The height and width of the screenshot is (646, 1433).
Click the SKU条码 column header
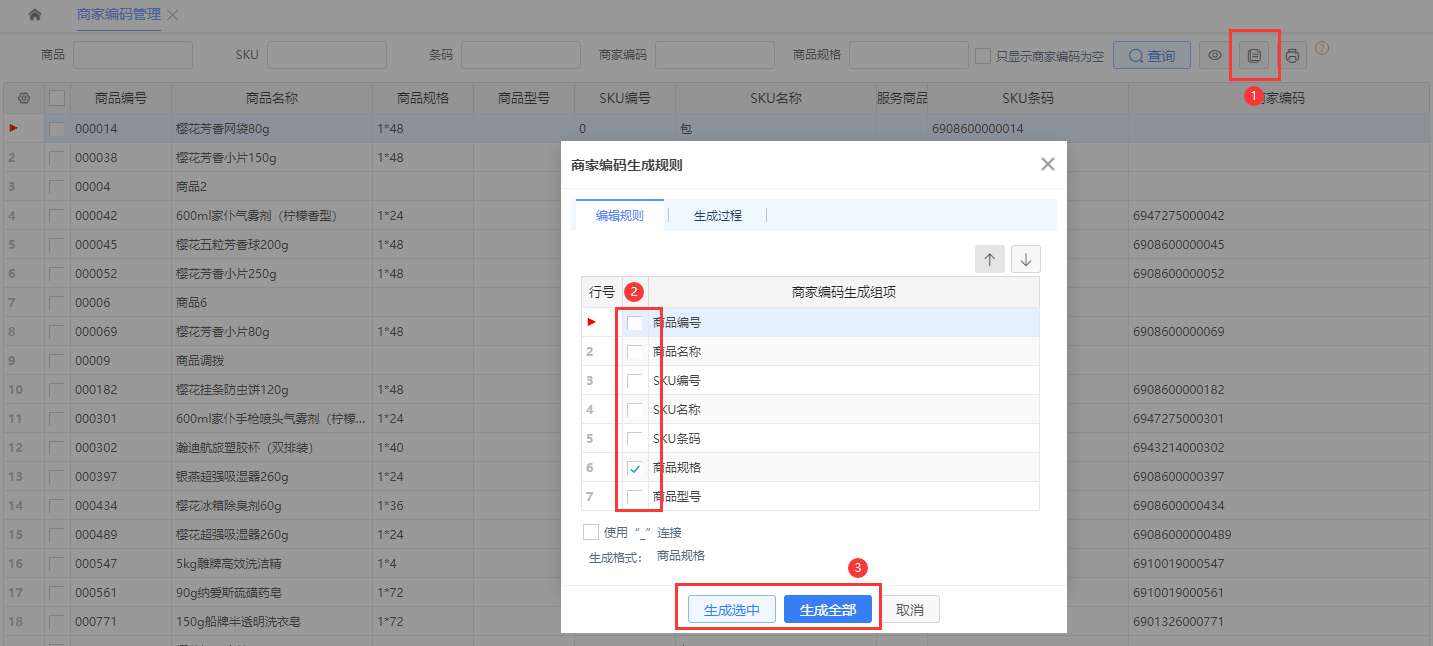tap(1028, 98)
